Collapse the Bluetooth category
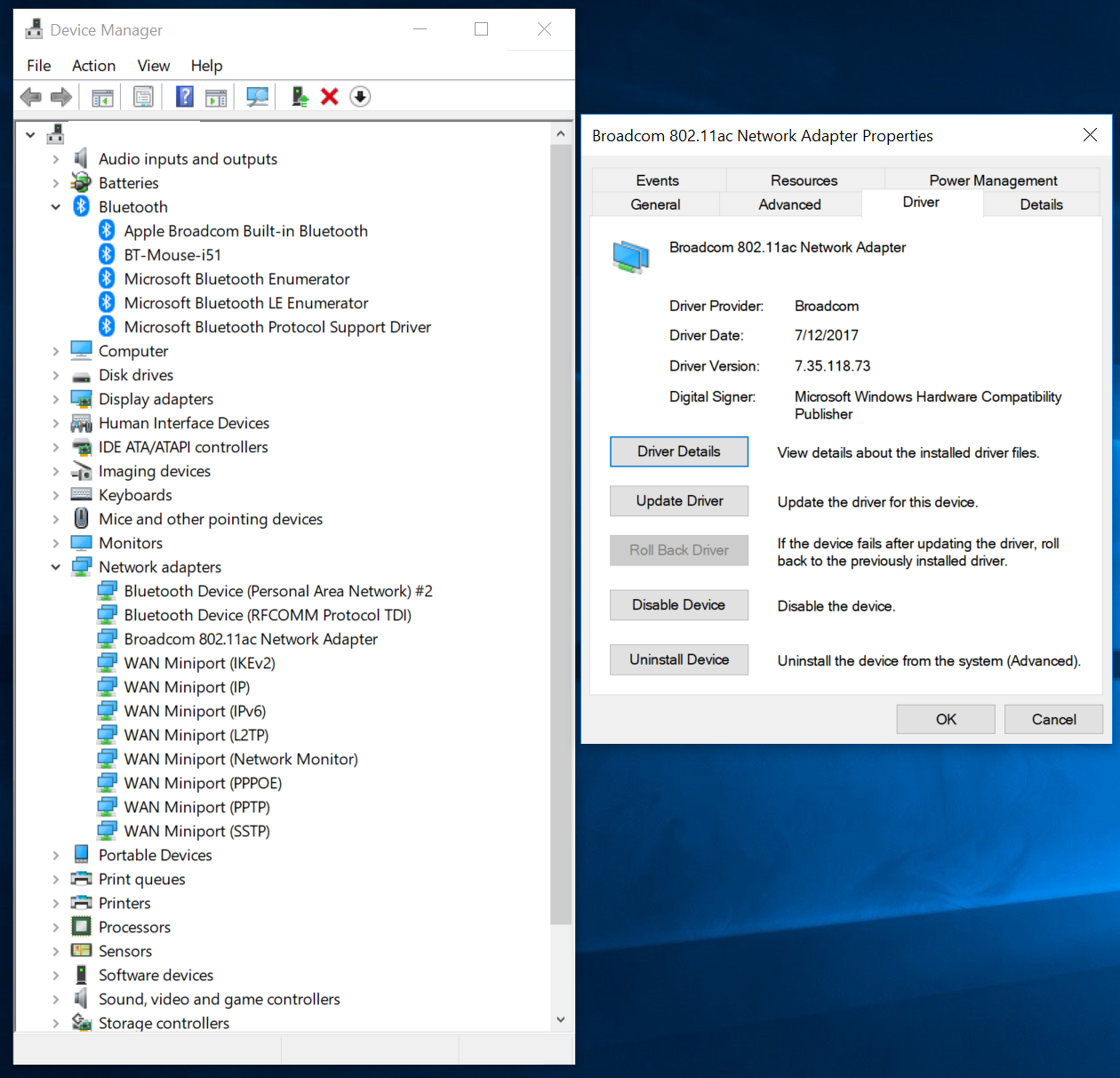Viewport: 1120px width, 1078px height. click(x=56, y=207)
